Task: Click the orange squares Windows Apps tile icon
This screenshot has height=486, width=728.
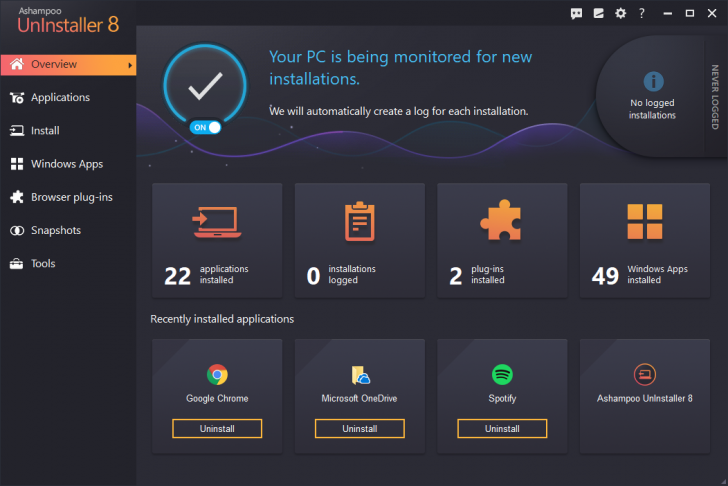Action: [x=644, y=221]
